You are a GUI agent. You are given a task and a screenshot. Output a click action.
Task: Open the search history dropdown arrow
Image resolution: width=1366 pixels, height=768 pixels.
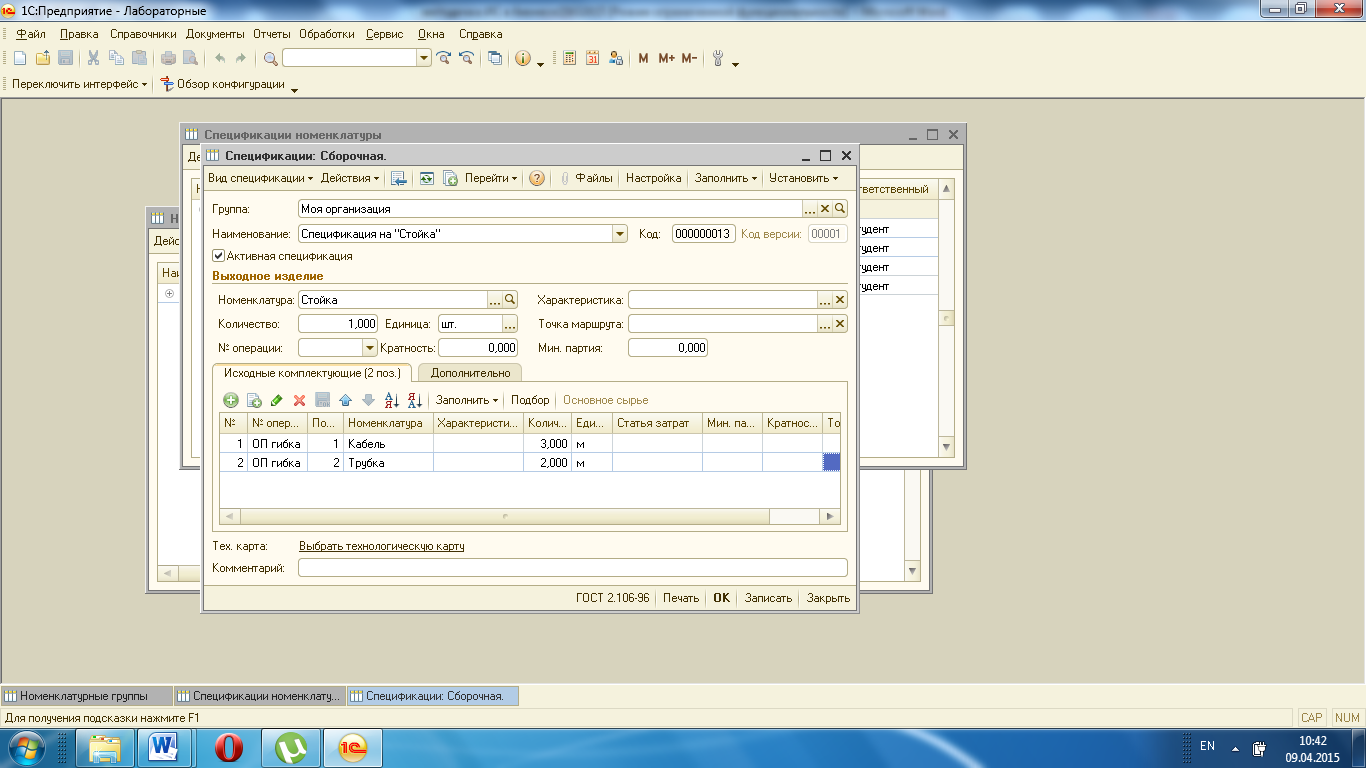[x=425, y=58]
